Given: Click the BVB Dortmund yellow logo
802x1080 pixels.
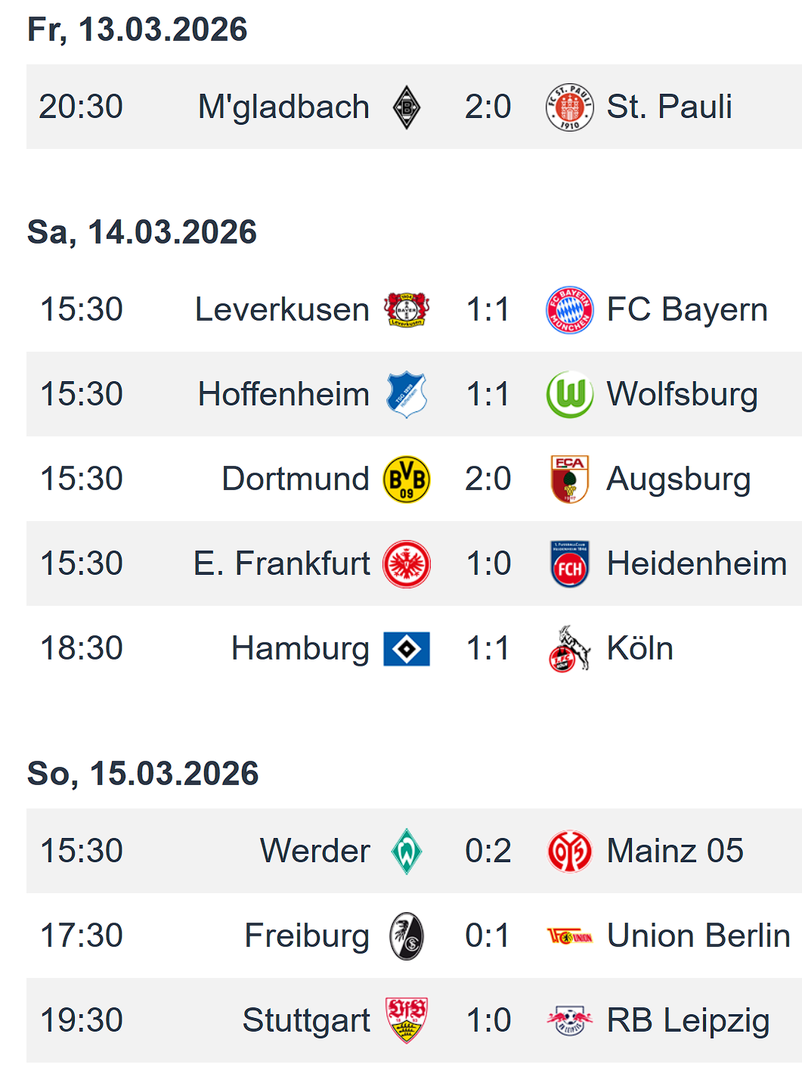Looking at the screenshot, I should point(407,479).
